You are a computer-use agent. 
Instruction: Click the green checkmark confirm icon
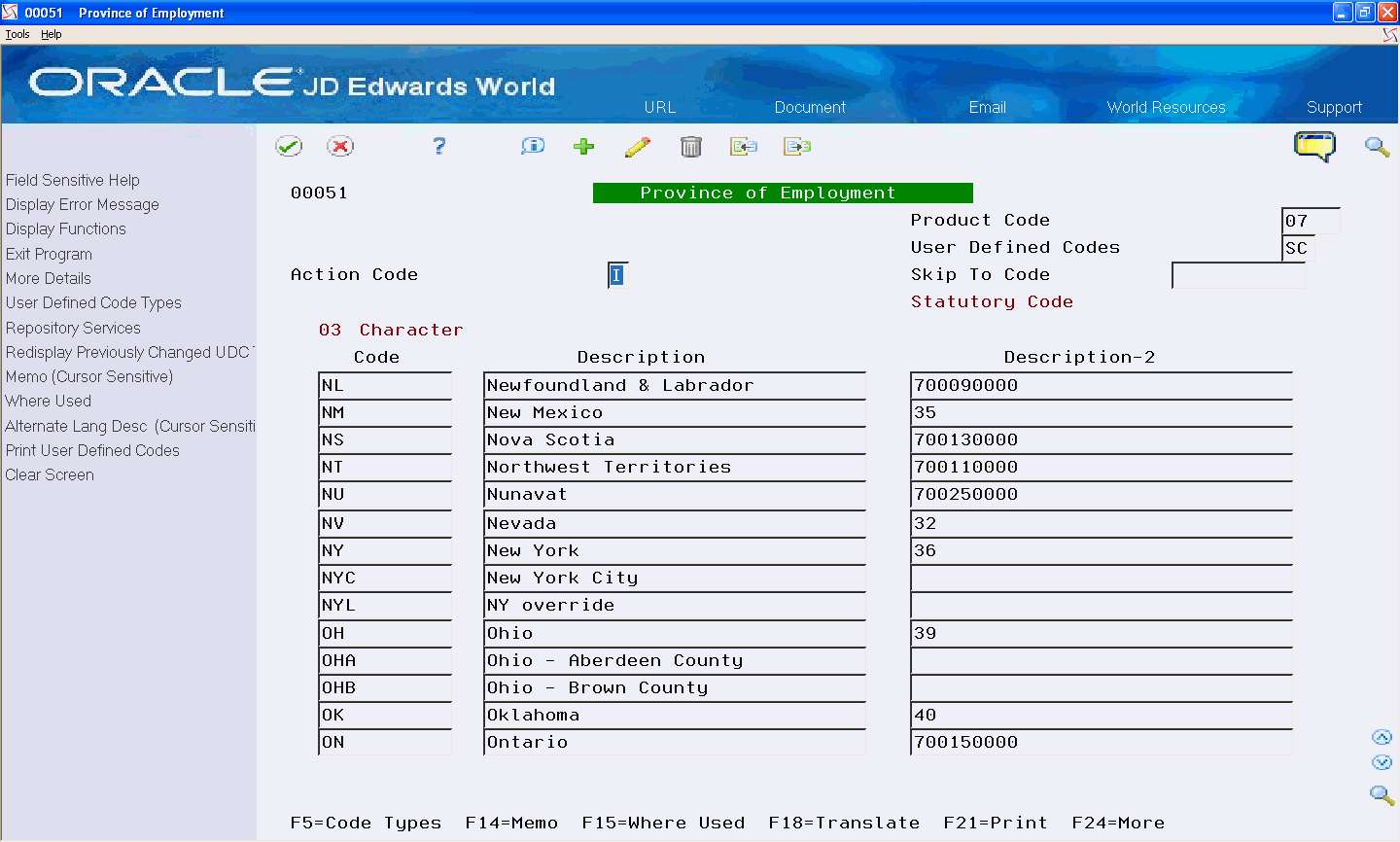point(289,146)
